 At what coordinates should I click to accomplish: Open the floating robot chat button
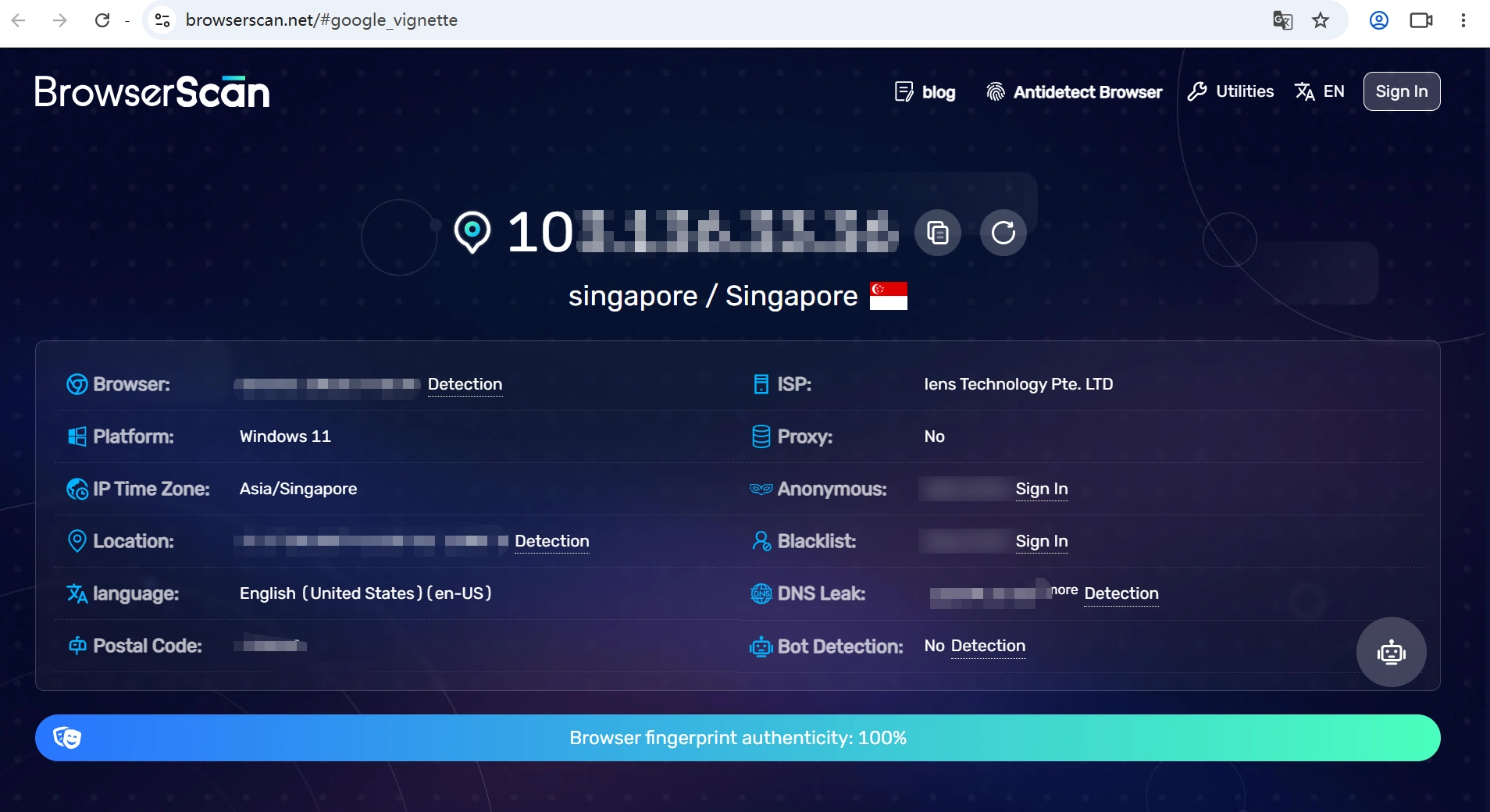[1392, 652]
